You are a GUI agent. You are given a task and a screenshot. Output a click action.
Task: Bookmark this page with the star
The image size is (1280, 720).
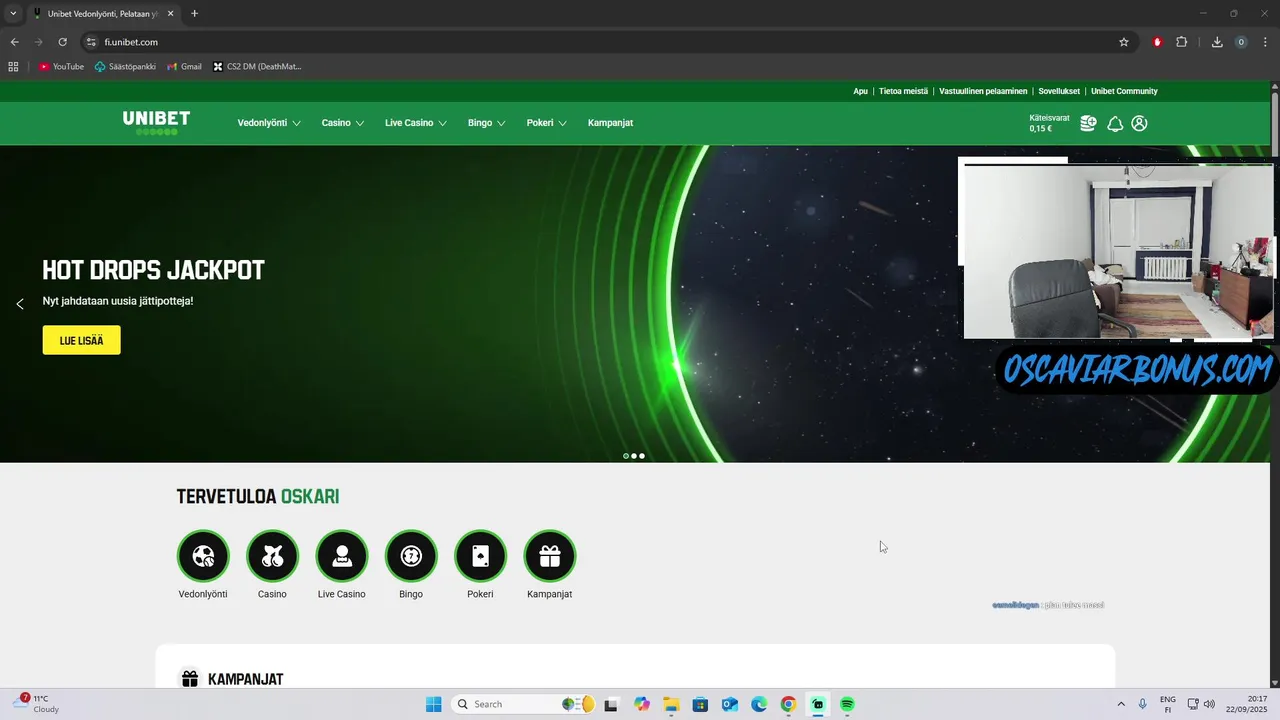pyautogui.click(x=1124, y=42)
